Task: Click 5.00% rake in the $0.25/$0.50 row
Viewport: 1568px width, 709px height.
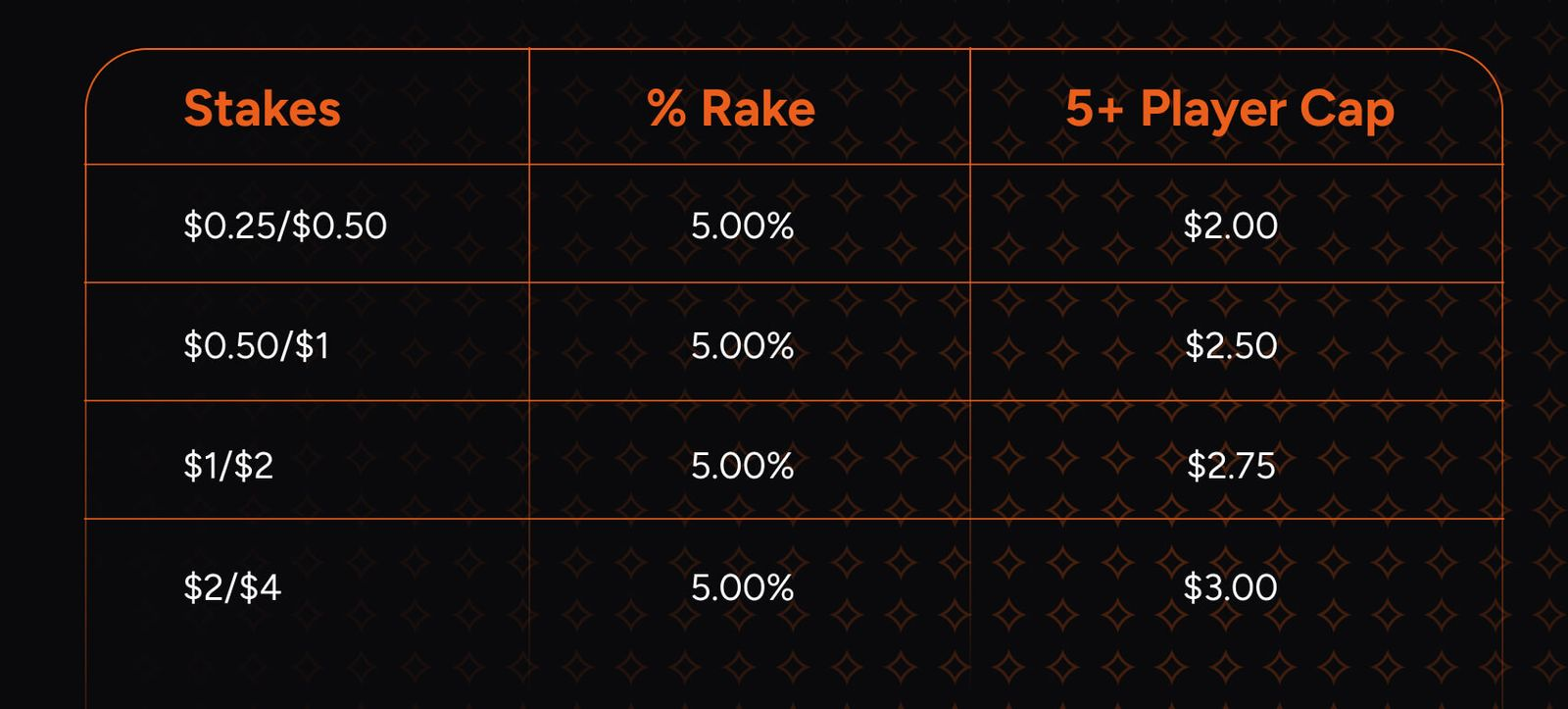Action: [742, 226]
